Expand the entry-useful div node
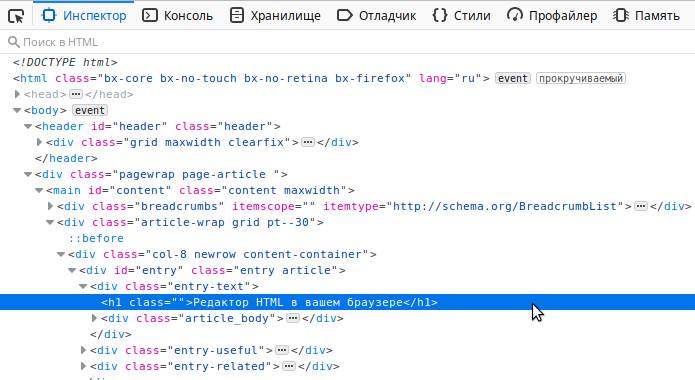The image size is (695, 380). click(83, 350)
